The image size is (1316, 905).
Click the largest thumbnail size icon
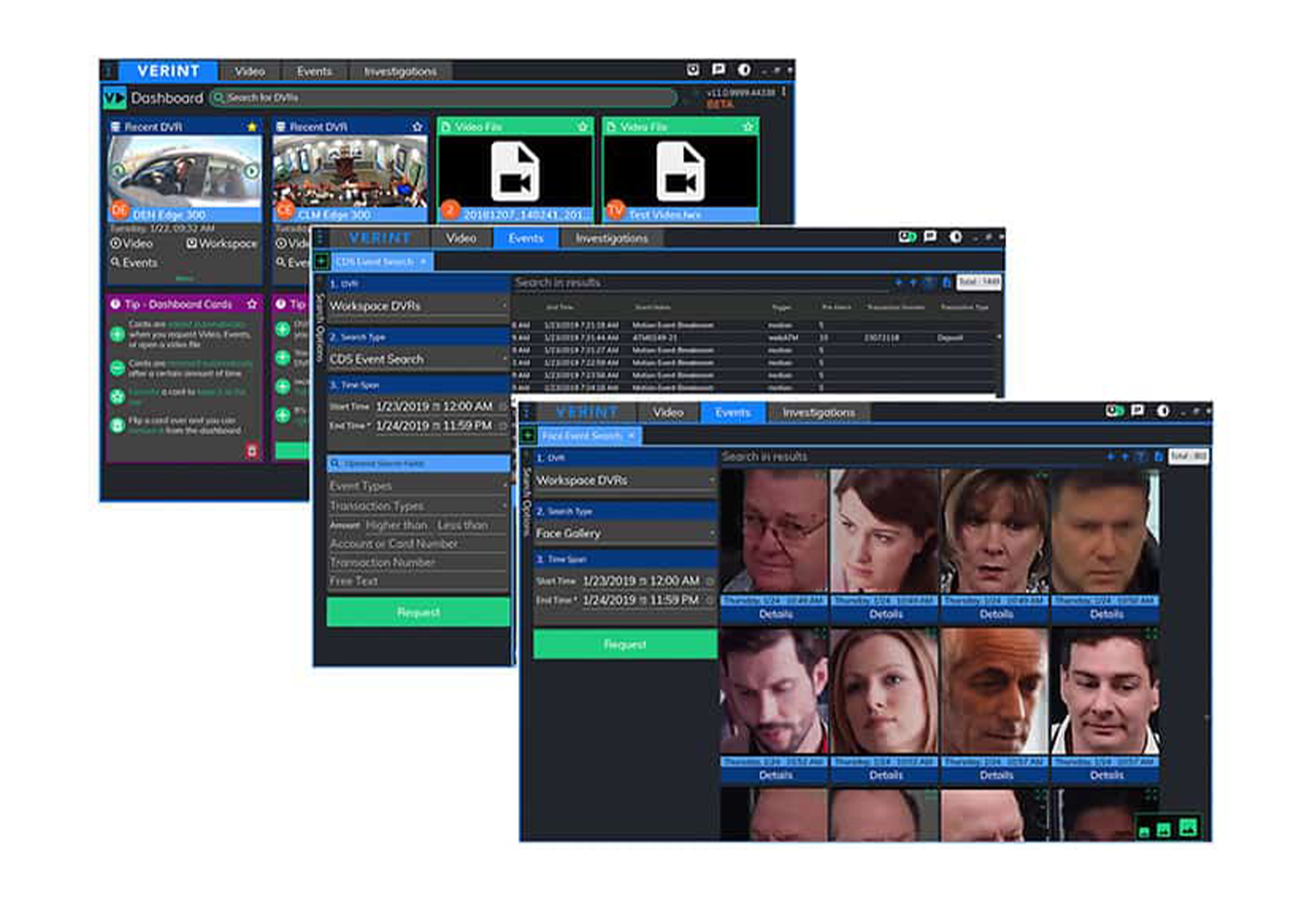[x=1188, y=827]
